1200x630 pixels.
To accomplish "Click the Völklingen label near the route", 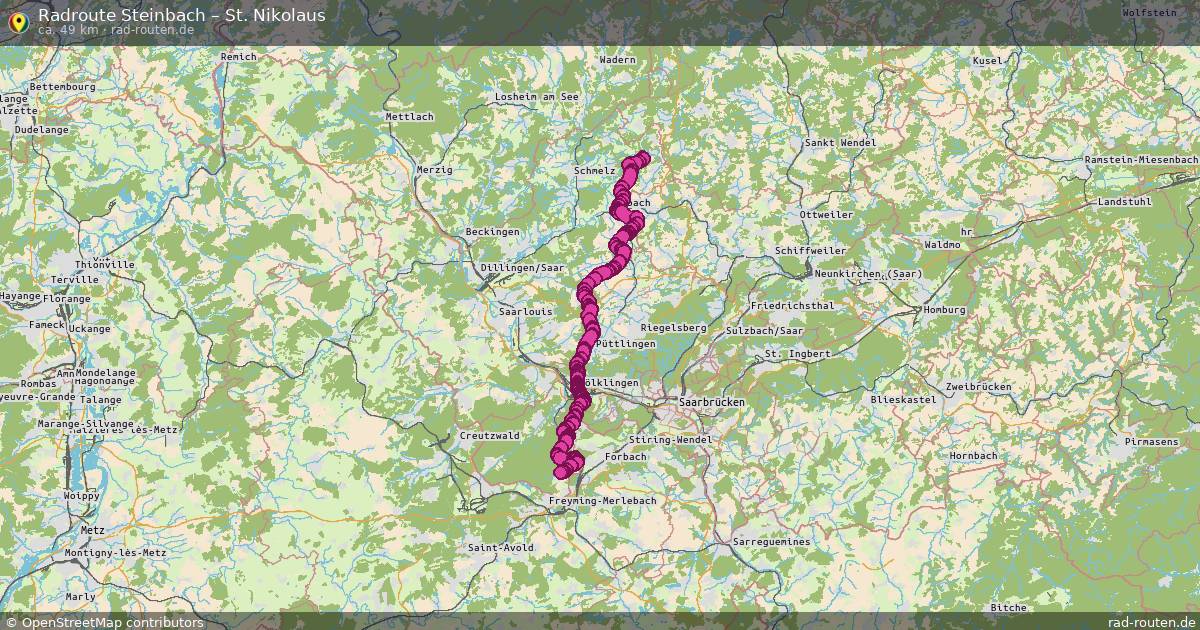I will (611, 383).
